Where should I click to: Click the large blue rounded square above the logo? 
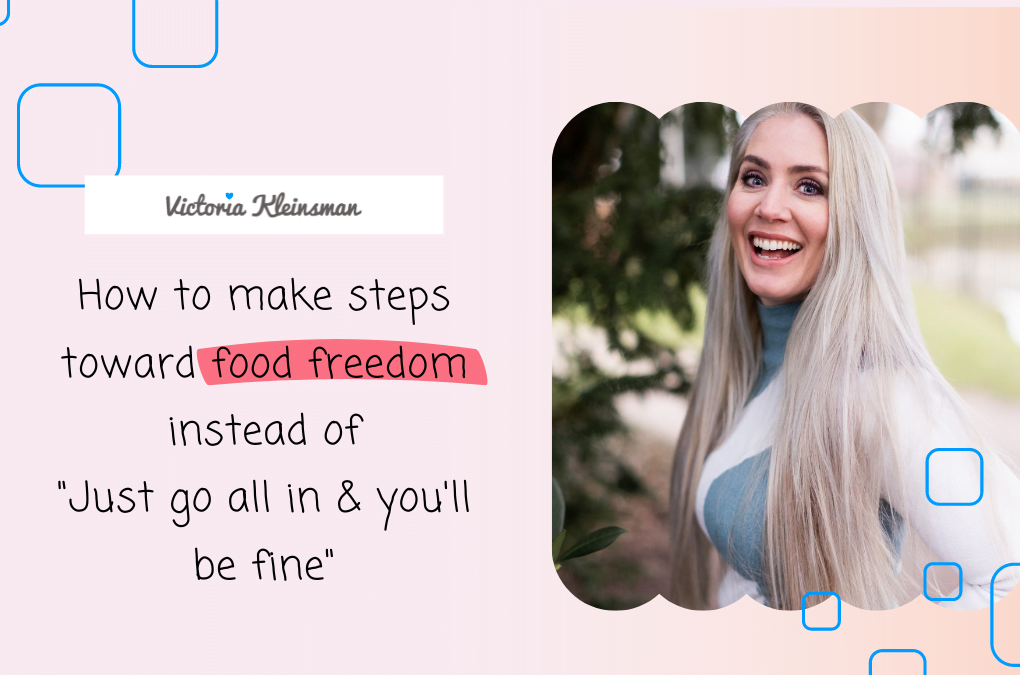pyautogui.click(x=69, y=135)
